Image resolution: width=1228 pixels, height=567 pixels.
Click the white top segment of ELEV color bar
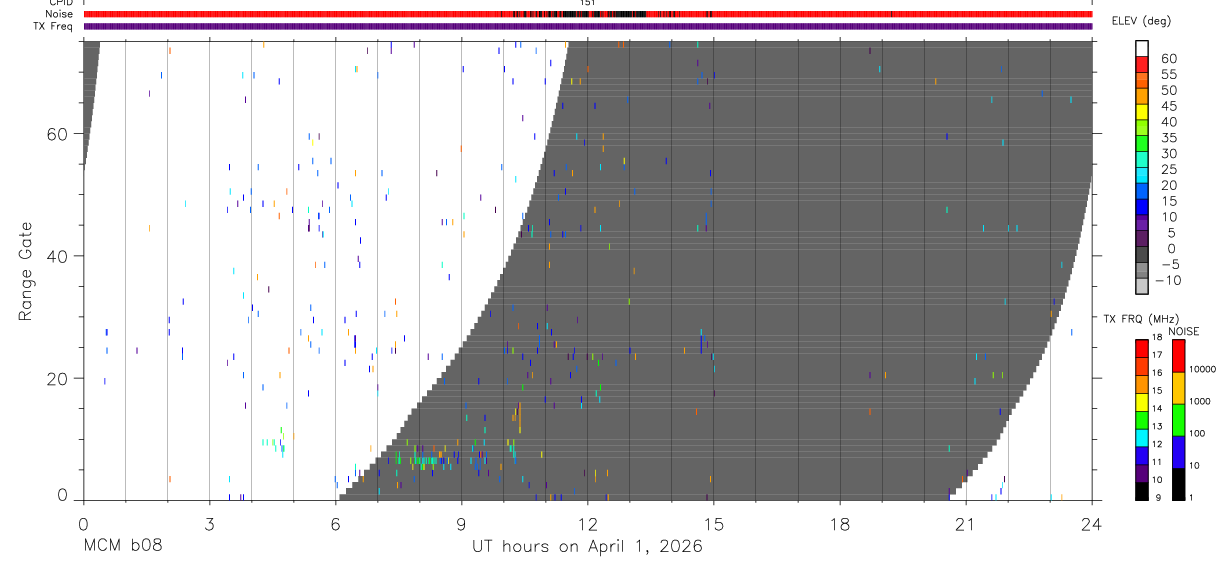point(1142,49)
